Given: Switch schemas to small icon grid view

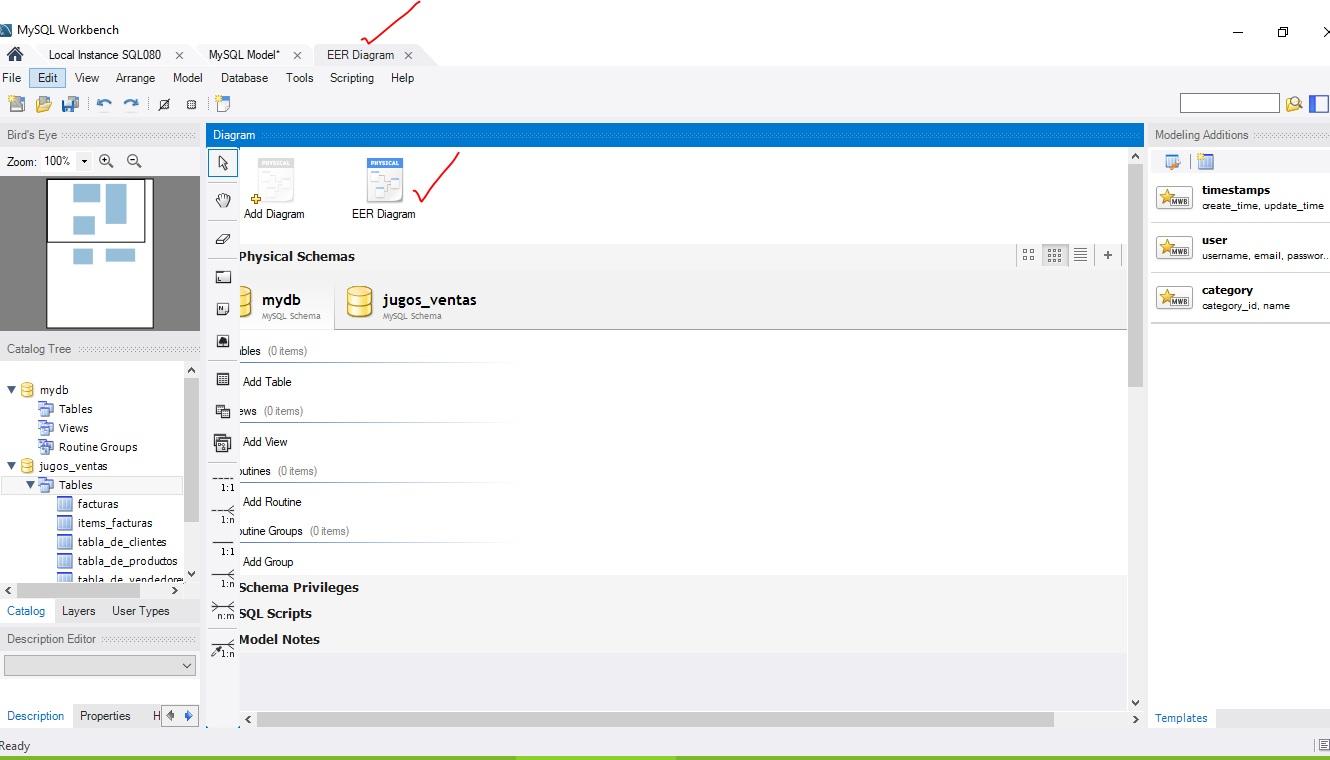Looking at the screenshot, I should pos(1054,256).
